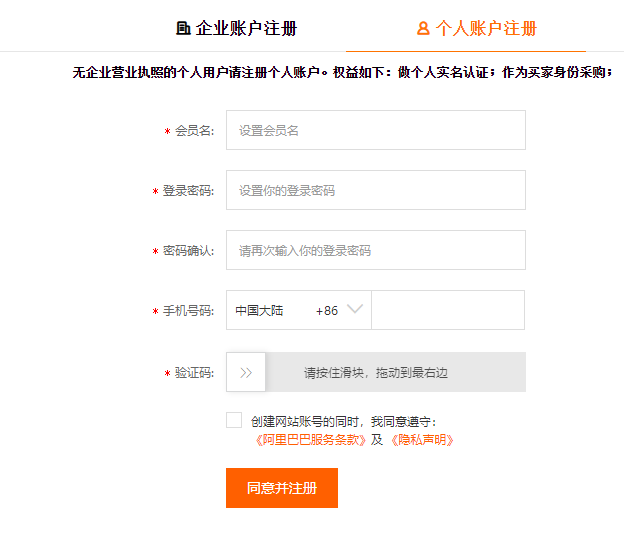
Task: Click the agreement text beside checkbox
Action: (x=343, y=422)
